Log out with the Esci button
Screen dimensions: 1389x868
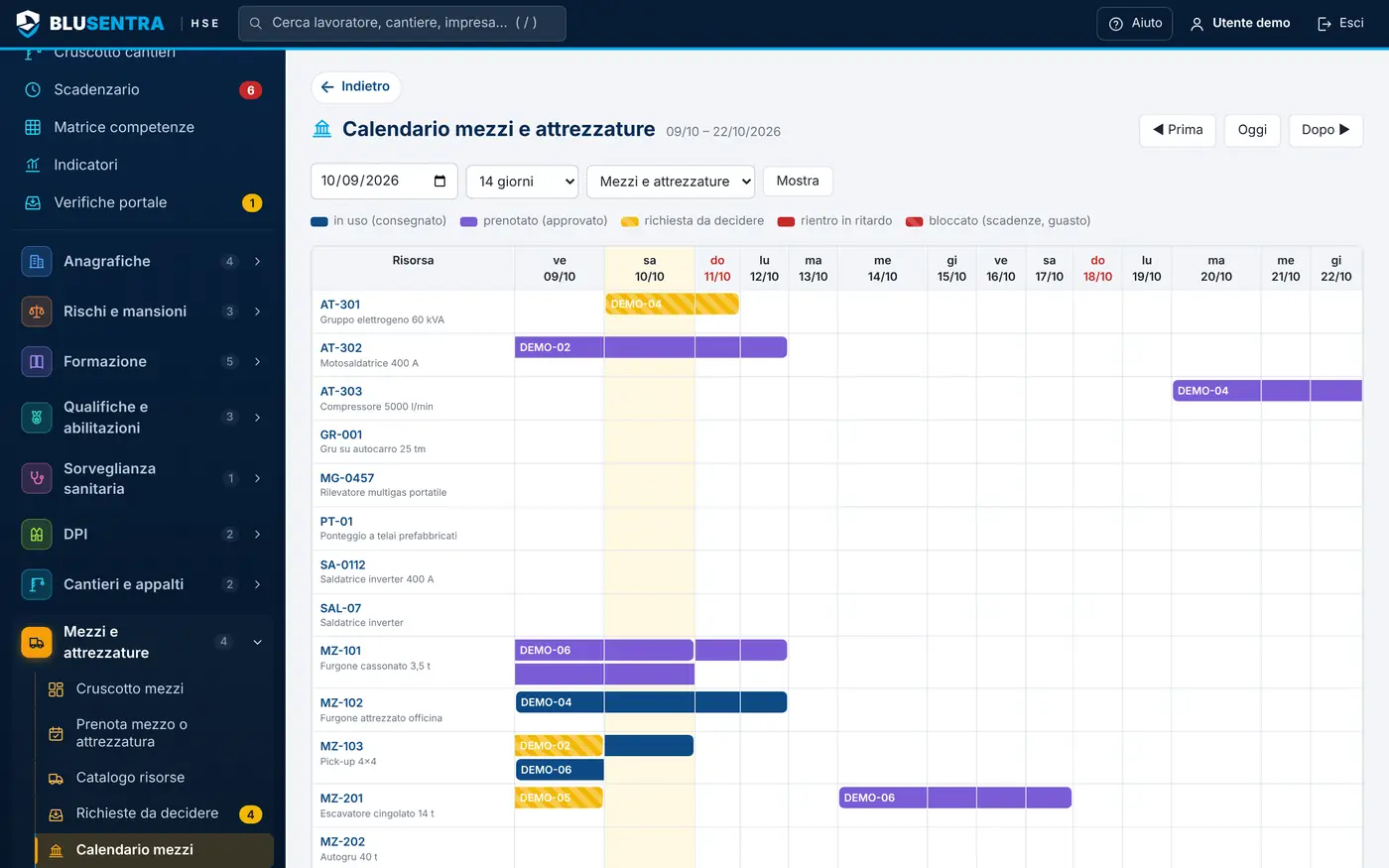point(1340,23)
